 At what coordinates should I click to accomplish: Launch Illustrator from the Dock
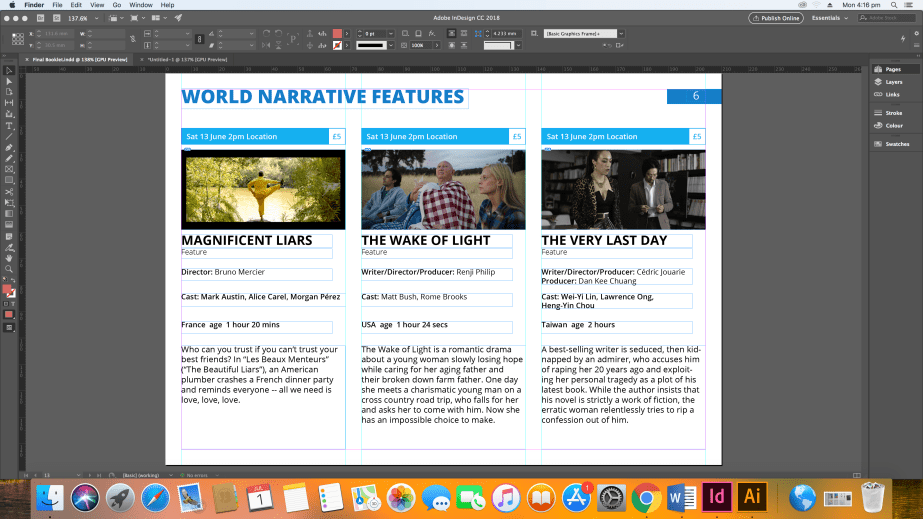pyautogui.click(x=752, y=497)
